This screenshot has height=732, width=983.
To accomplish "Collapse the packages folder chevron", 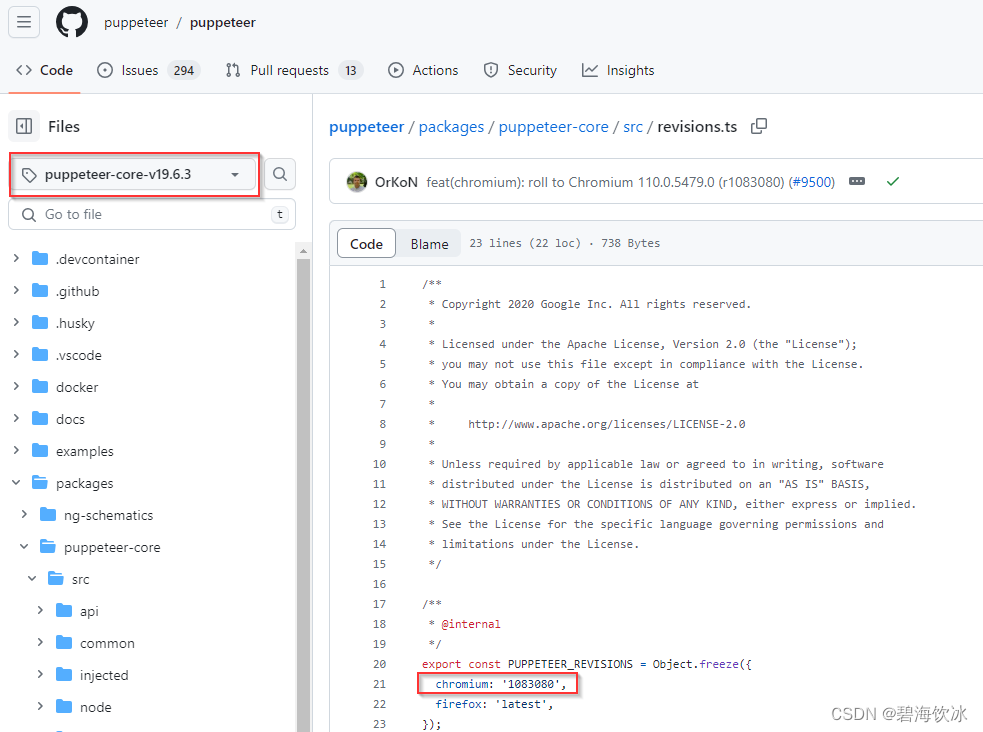I will click(x=16, y=483).
